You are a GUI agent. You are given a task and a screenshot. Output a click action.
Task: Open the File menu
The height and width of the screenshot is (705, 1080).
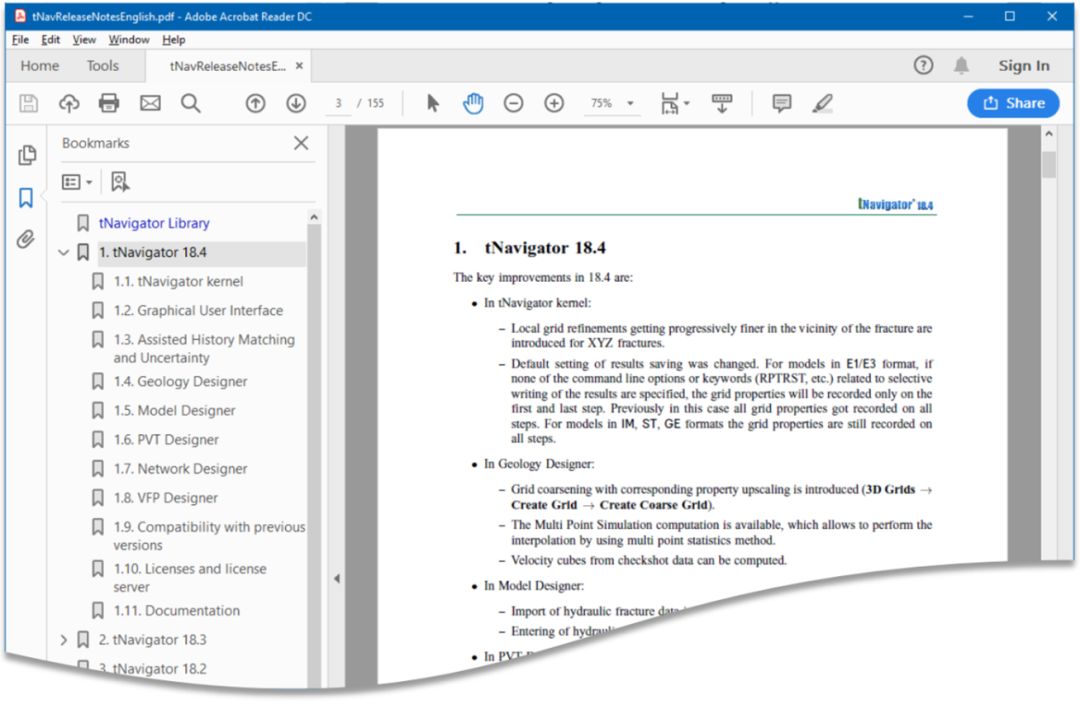coord(21,39)
